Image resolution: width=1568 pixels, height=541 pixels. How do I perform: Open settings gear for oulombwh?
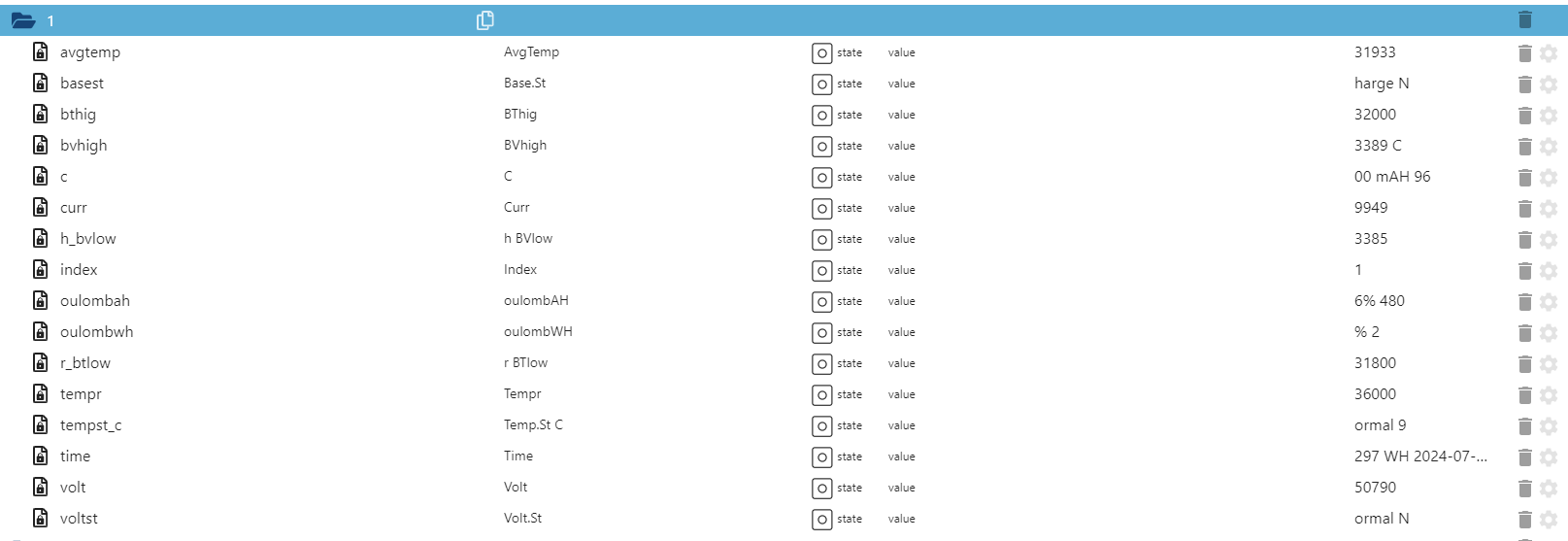(1549, 333)
